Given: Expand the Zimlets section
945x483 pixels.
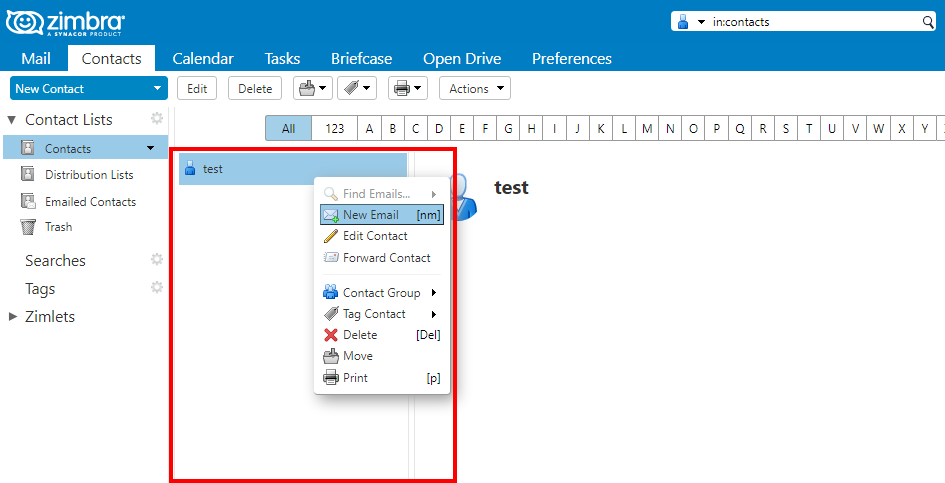Looking at the screenshot, I should click(13, 317).
